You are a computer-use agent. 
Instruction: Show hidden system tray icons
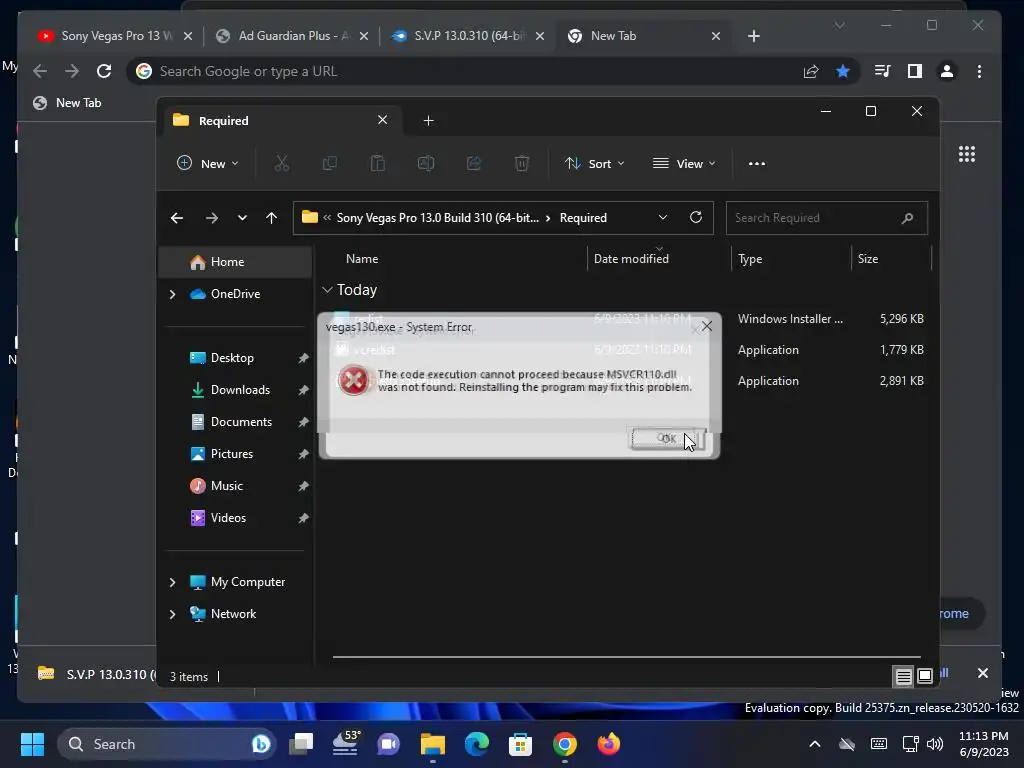[x=815, y=744]
